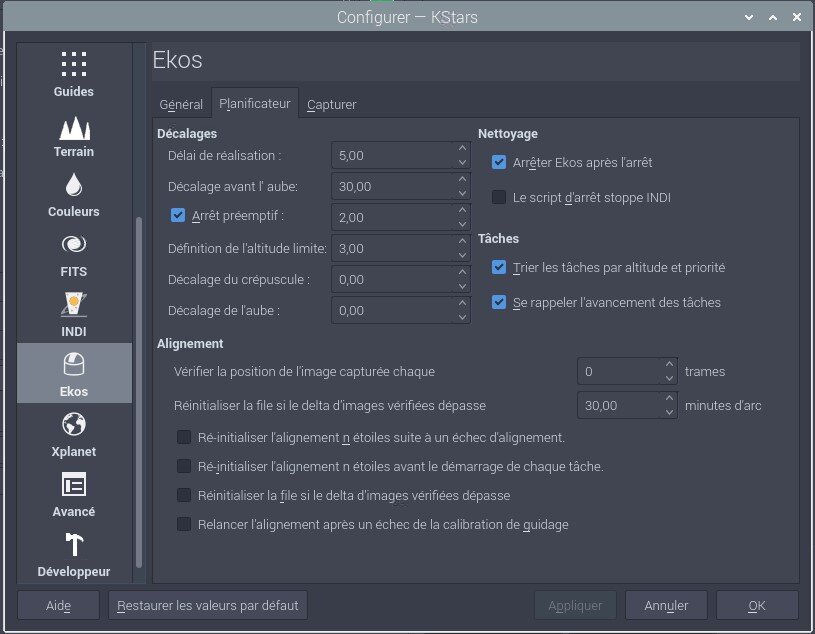The height and width of the screenshot is (634, 815).
Task: Click the sidebar vertical scrollbar
Action: pos(139,392)
